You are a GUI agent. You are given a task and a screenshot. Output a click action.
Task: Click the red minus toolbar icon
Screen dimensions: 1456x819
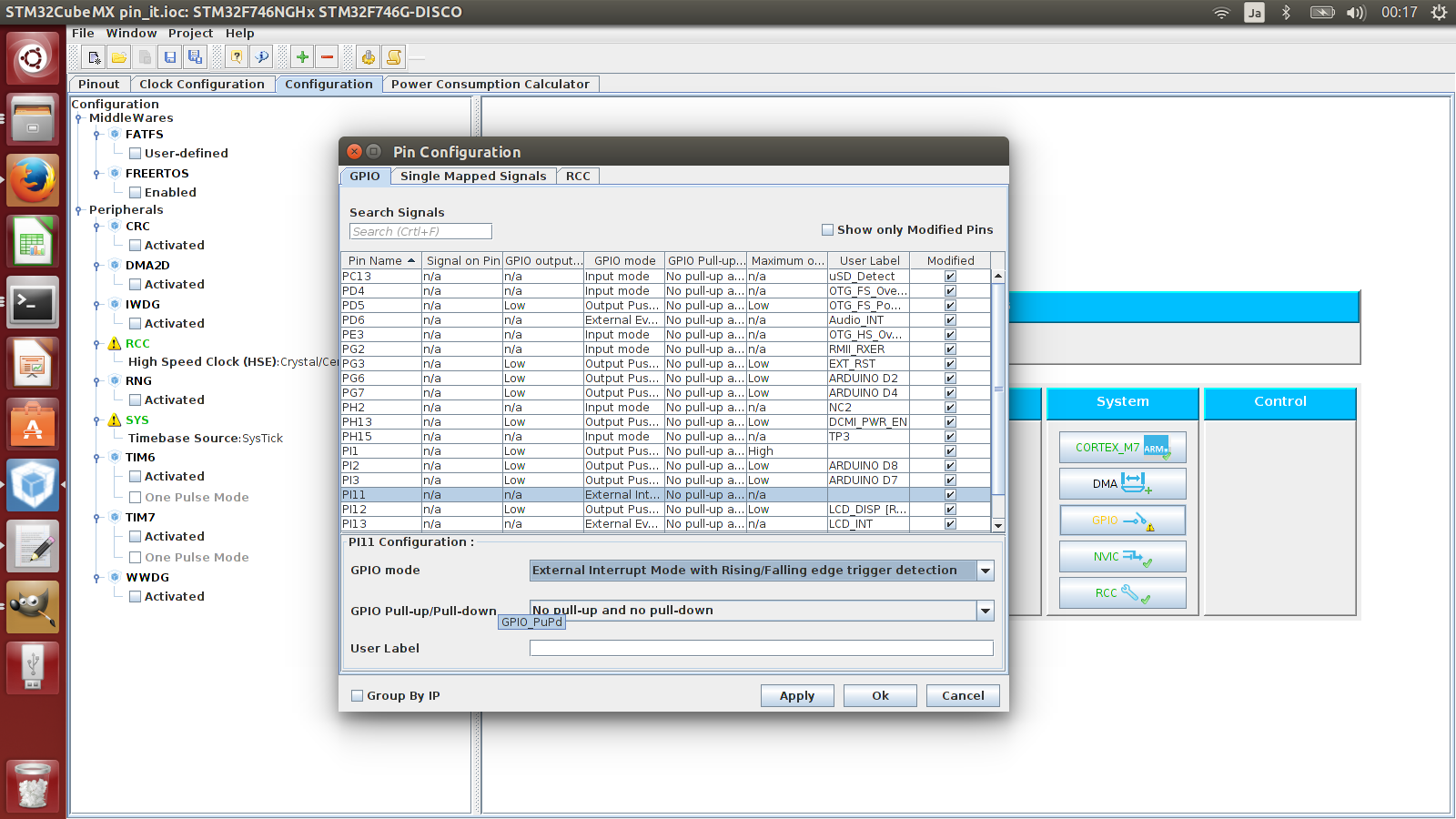tap(328, 57)
